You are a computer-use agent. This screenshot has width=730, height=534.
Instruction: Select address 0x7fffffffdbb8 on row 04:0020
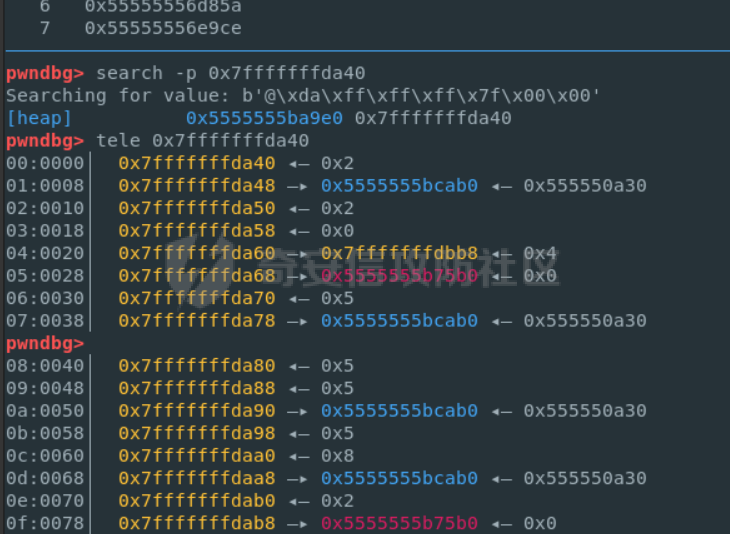coord(399,253)
